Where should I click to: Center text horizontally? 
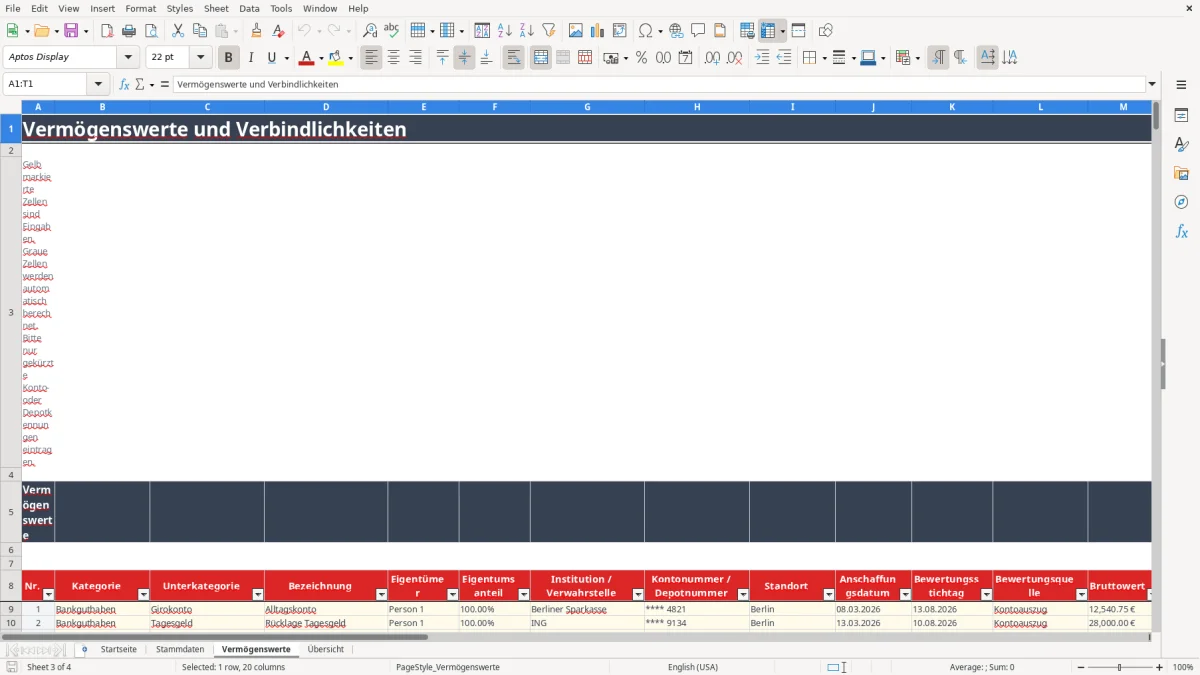(393, 58)
